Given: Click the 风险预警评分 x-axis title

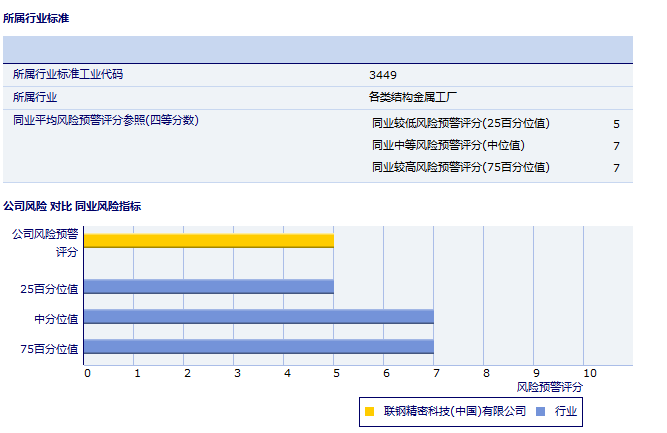Looking at the screenshot, I should point(549,386).
